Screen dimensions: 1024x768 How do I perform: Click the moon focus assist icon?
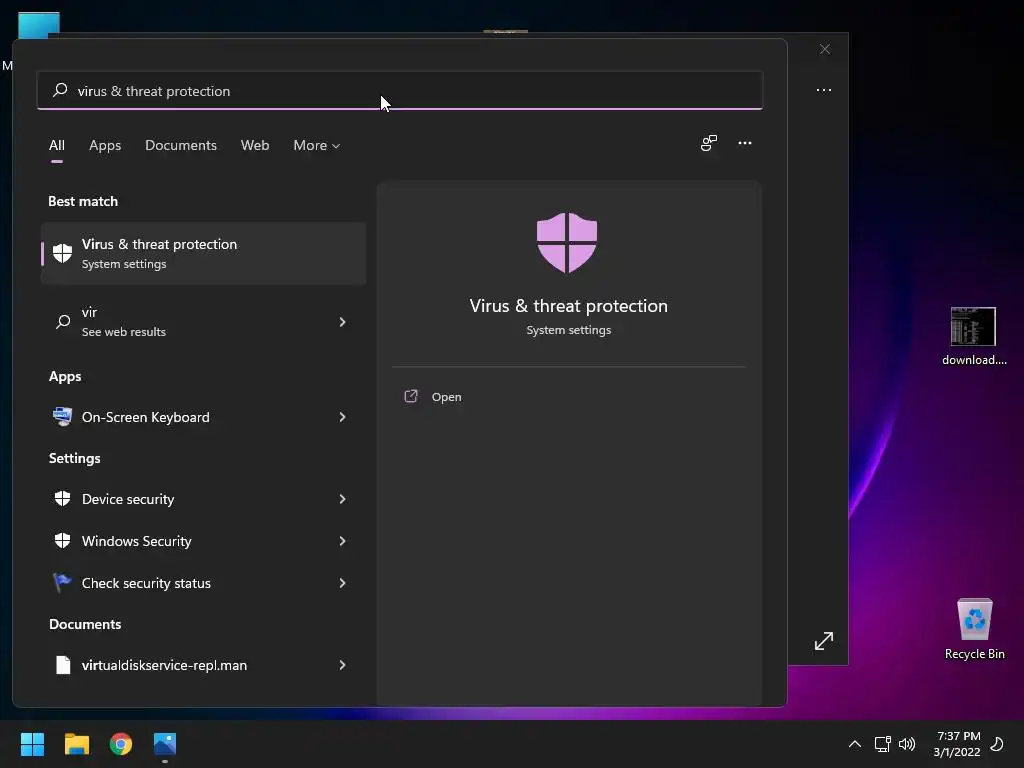point(997,744)
